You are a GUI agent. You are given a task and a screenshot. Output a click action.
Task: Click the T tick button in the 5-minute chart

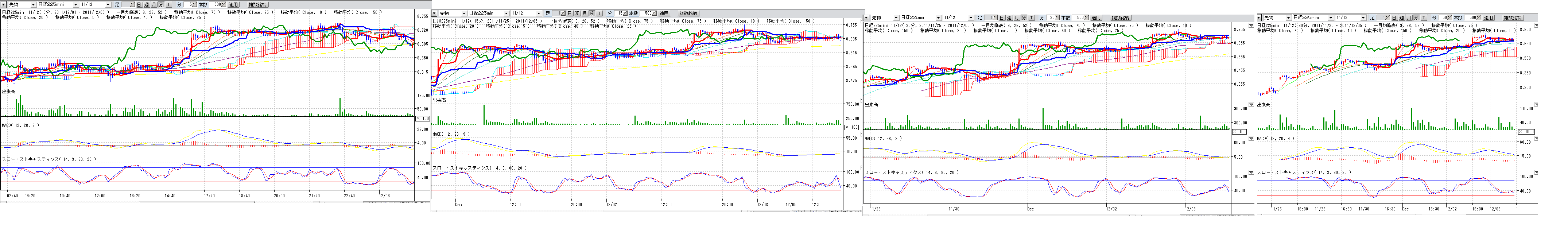point(168,5)
